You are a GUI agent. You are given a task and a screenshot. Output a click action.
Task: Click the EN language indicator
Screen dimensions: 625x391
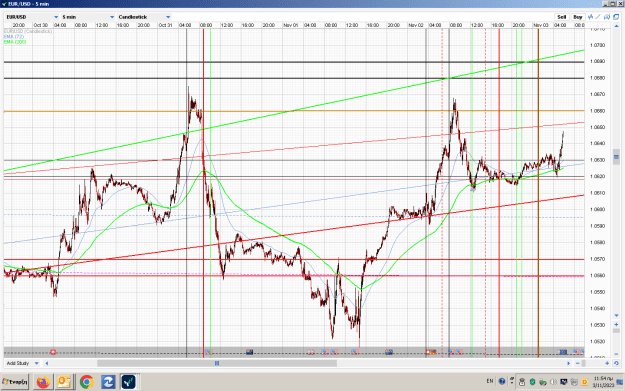490,381
